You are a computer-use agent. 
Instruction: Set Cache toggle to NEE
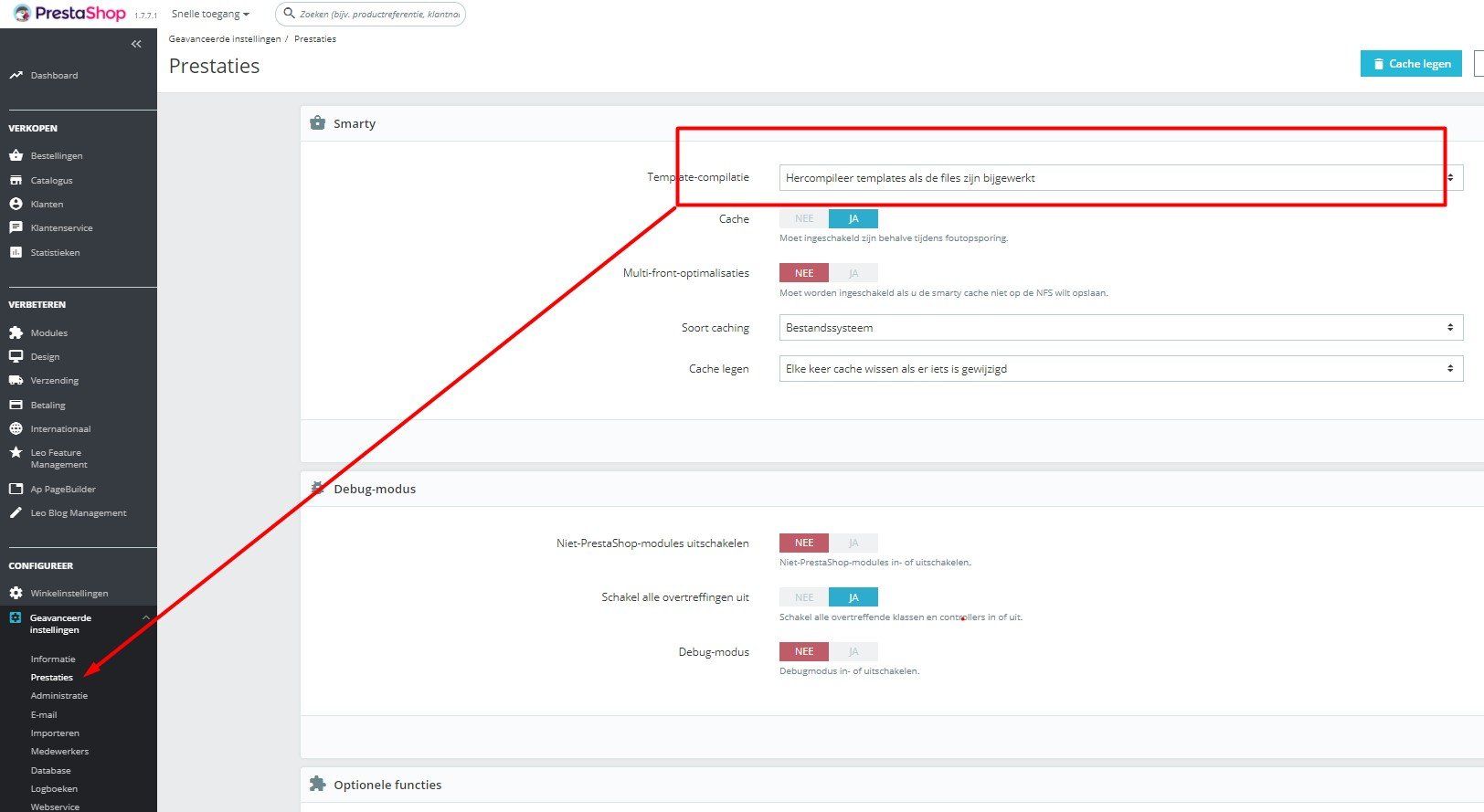pos(804,218)
